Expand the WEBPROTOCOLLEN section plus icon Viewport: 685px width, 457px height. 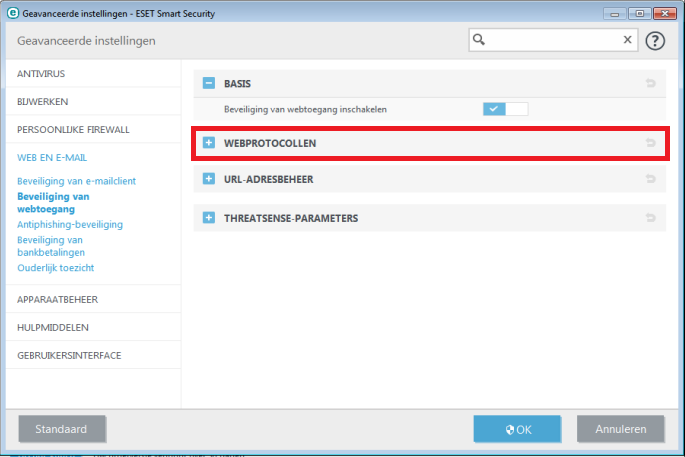click(x=209, y=143)
